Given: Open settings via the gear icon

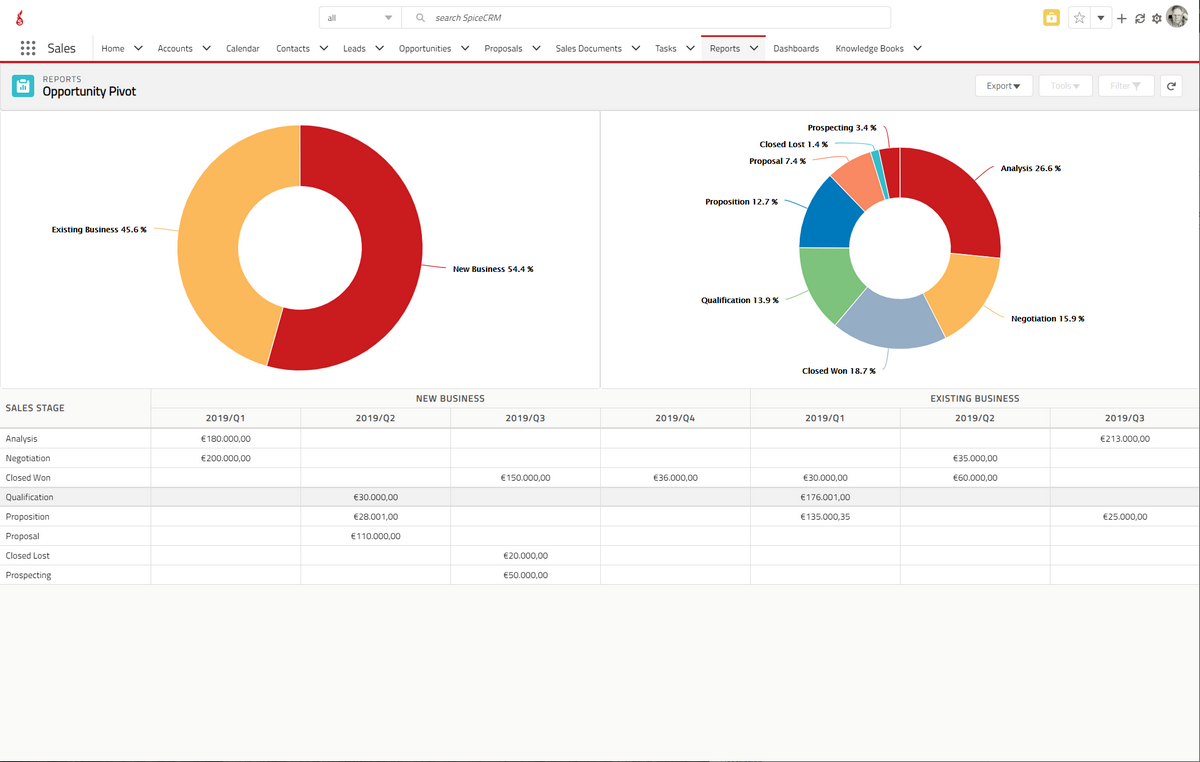Looking at the screenshot, I should 1157,18.
